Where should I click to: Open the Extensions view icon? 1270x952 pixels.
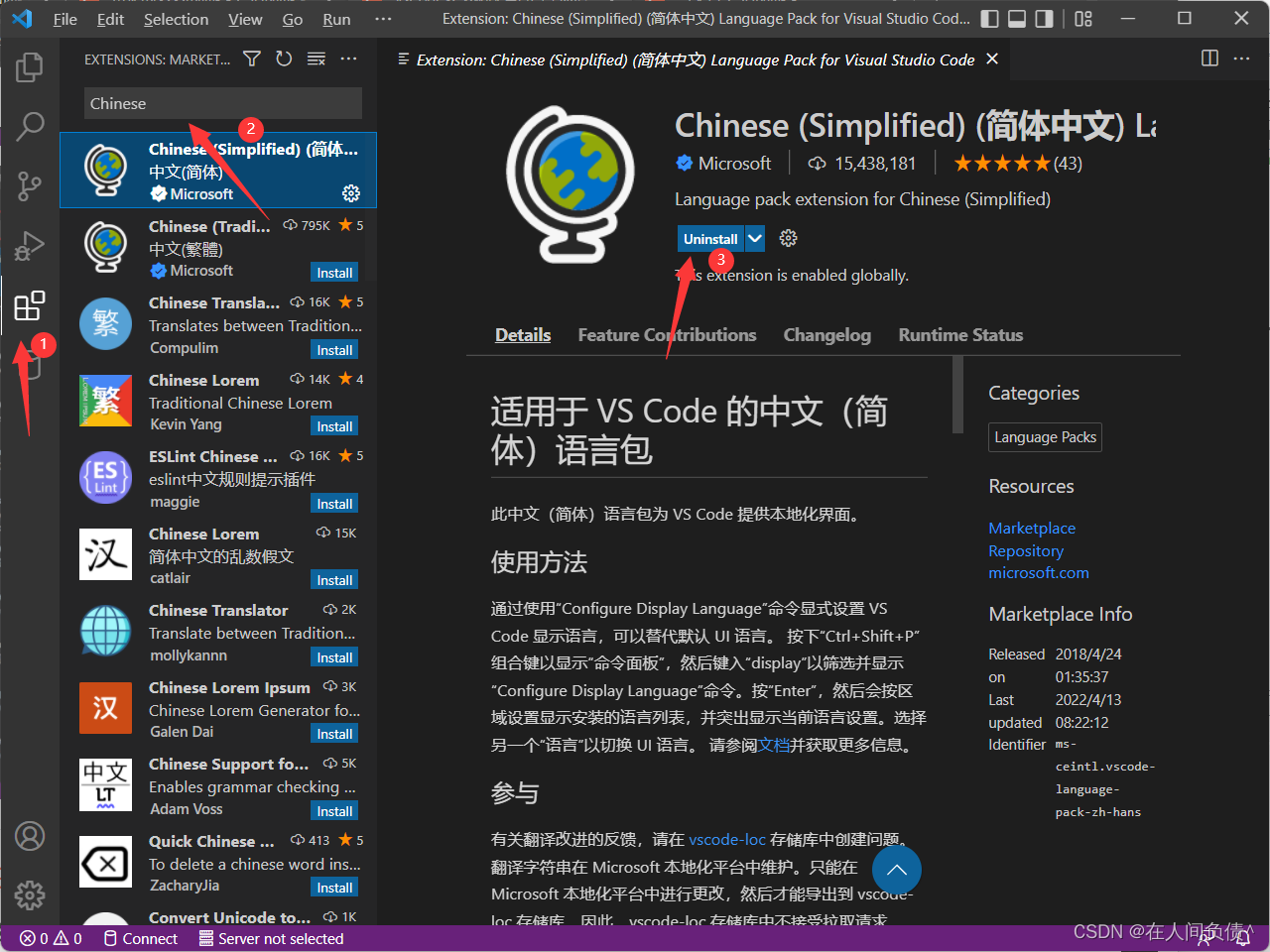(30, 305)
